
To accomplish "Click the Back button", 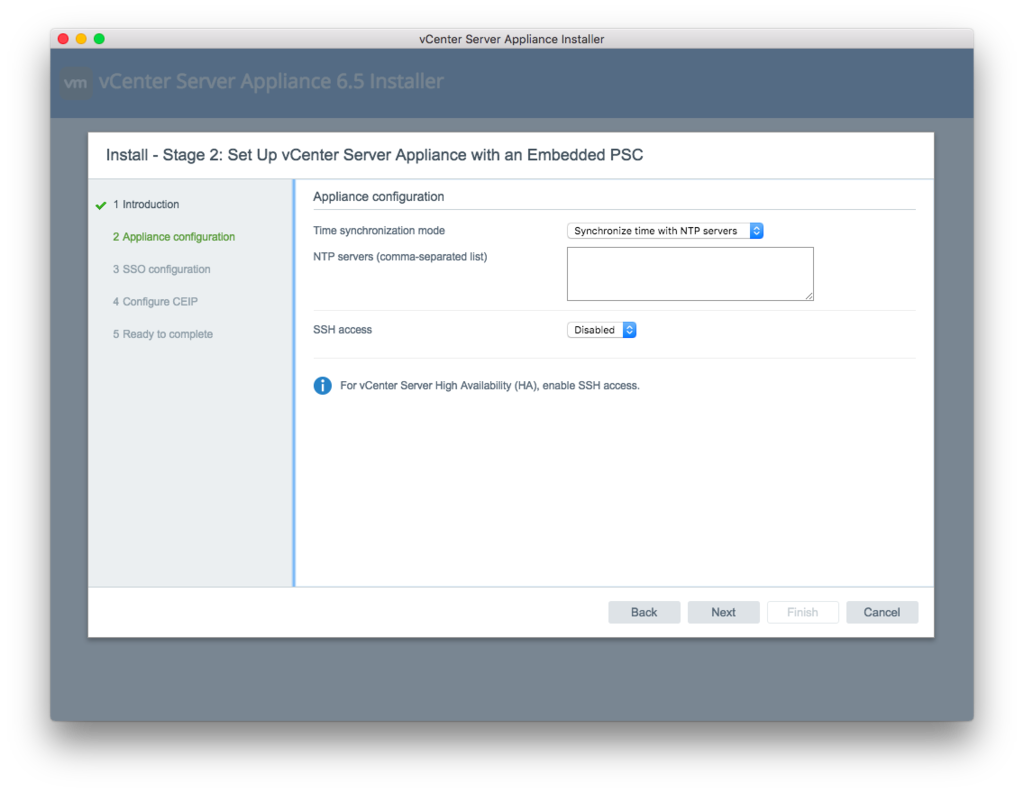I will pos(644,612).
